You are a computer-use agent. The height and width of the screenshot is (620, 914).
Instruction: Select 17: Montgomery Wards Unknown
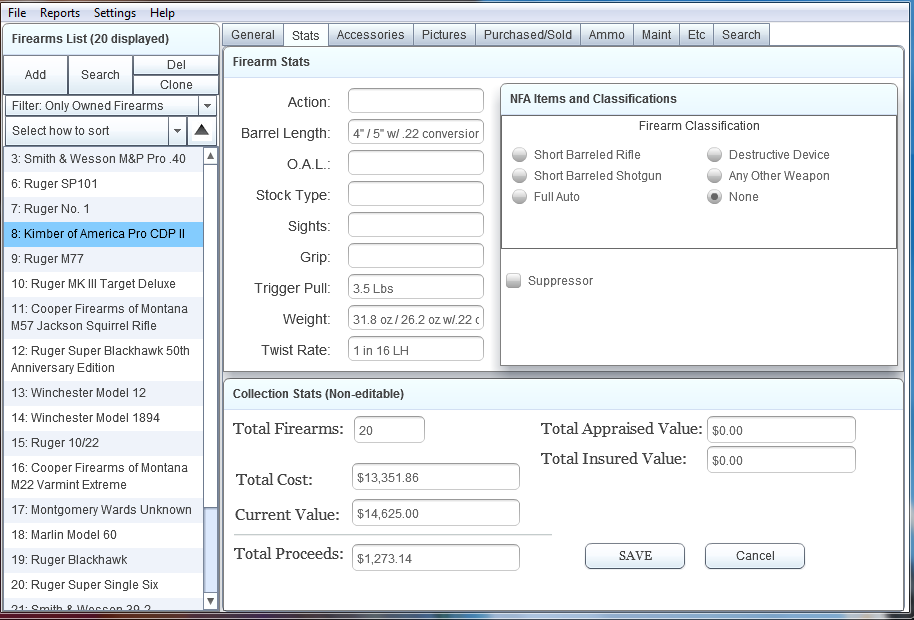coord(104,510)
